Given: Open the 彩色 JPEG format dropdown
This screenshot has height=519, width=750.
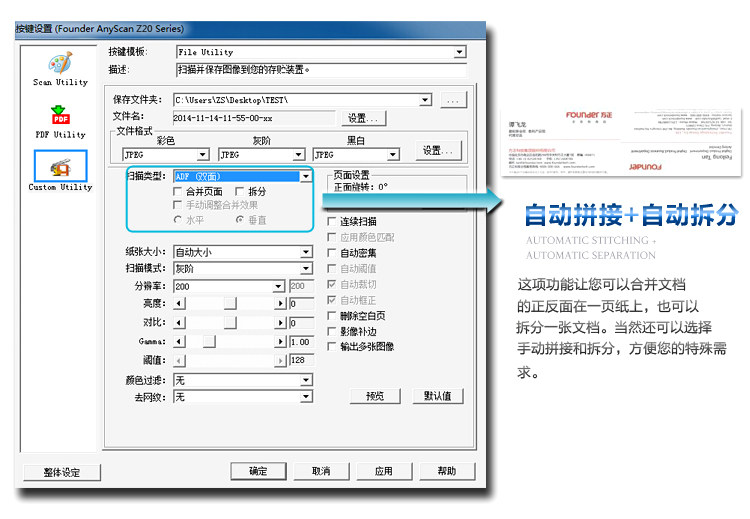Looking at the screenshot, I should click(x=202, y=155).
